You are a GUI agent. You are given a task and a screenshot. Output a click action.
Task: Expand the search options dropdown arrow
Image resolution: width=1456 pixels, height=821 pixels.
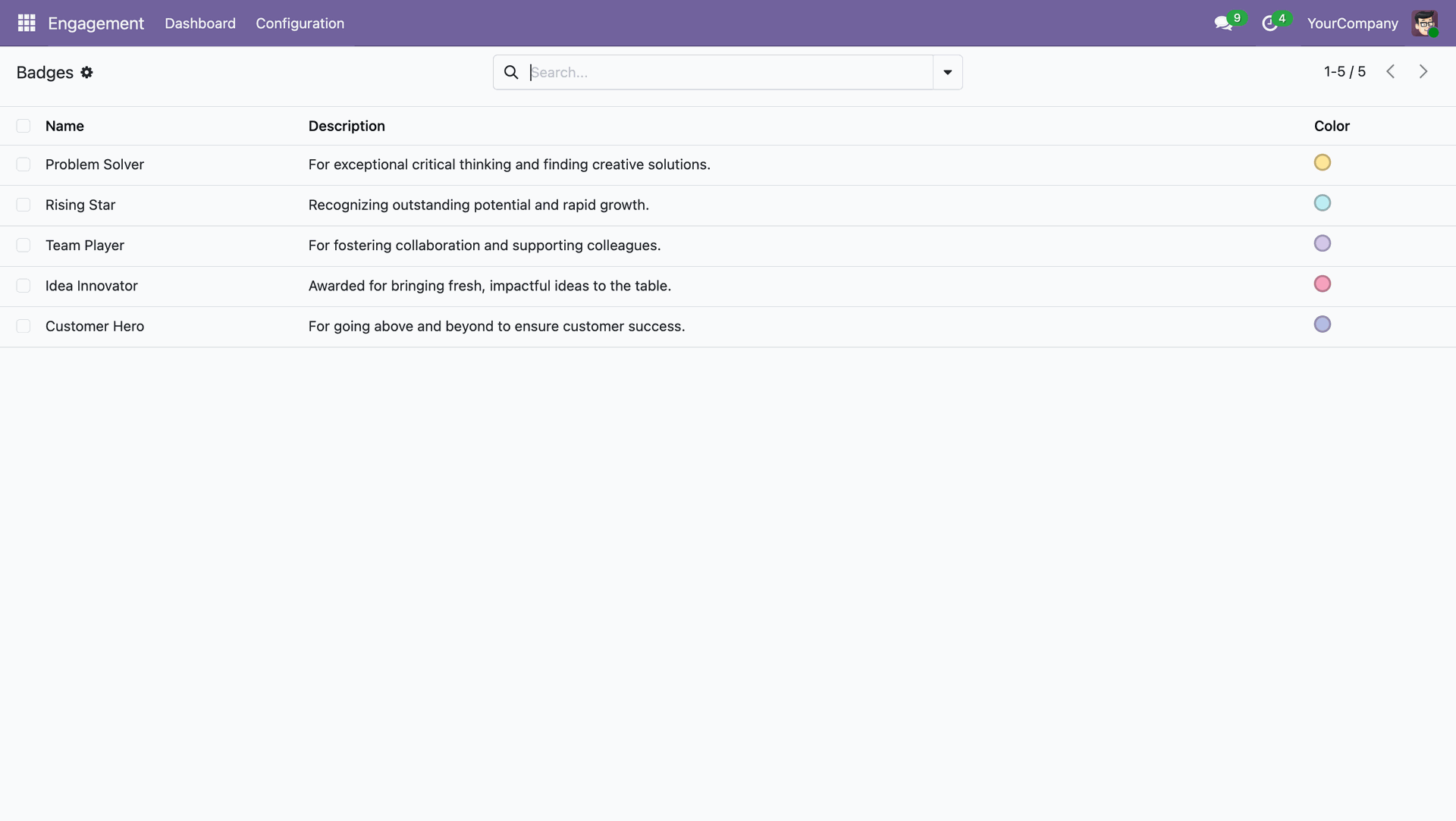click(x=947, y=72)
